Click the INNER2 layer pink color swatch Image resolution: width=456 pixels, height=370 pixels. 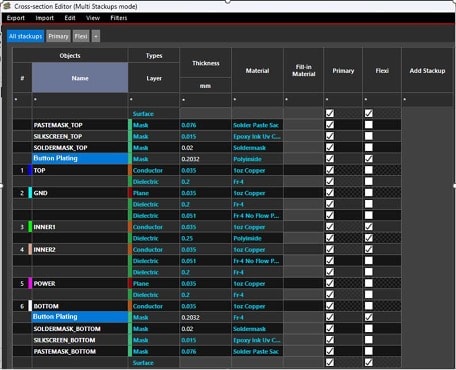[30, 250]
